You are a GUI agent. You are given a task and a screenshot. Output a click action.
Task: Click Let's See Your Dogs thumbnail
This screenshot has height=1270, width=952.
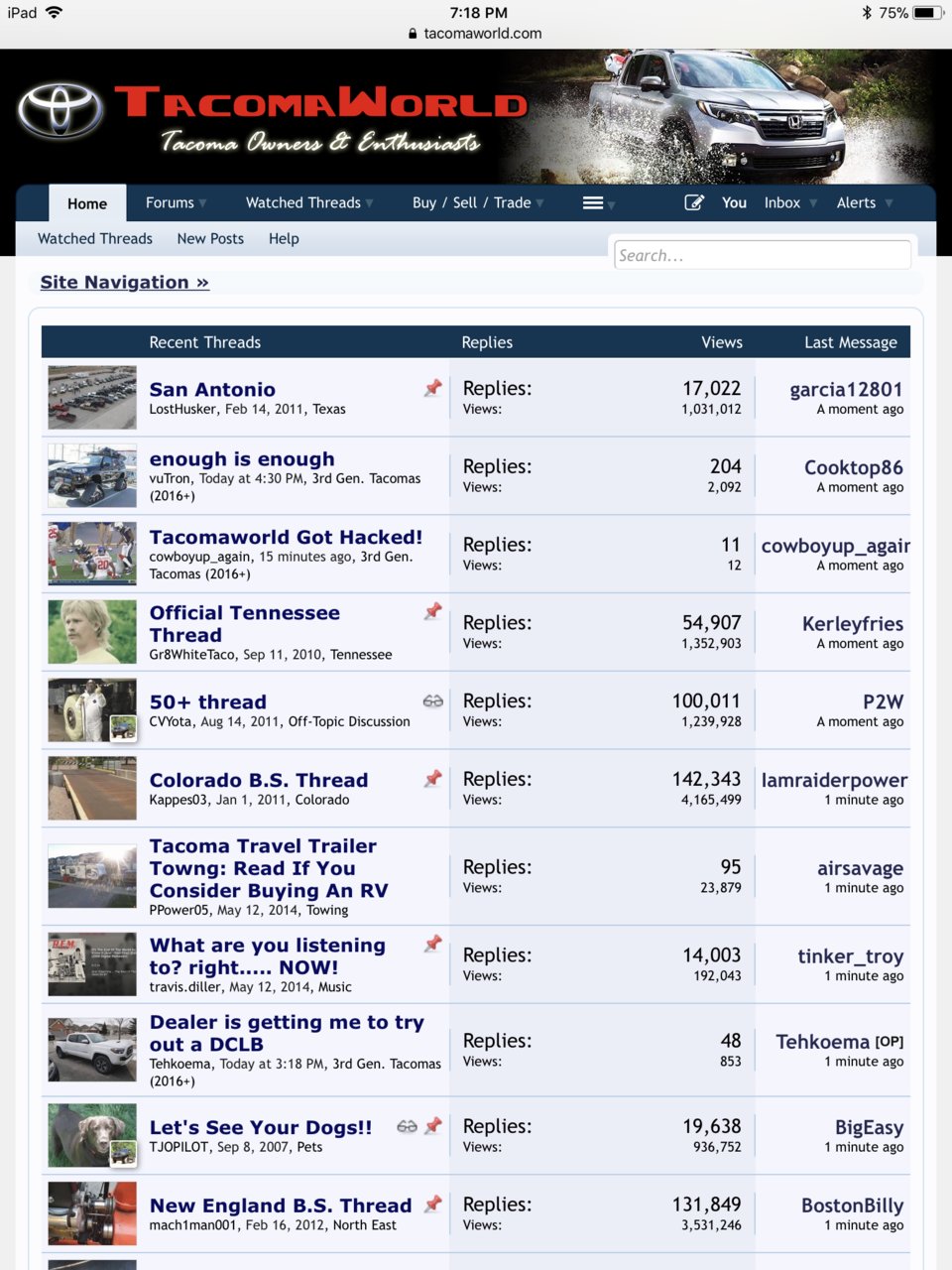click(x=92, y=1135)
